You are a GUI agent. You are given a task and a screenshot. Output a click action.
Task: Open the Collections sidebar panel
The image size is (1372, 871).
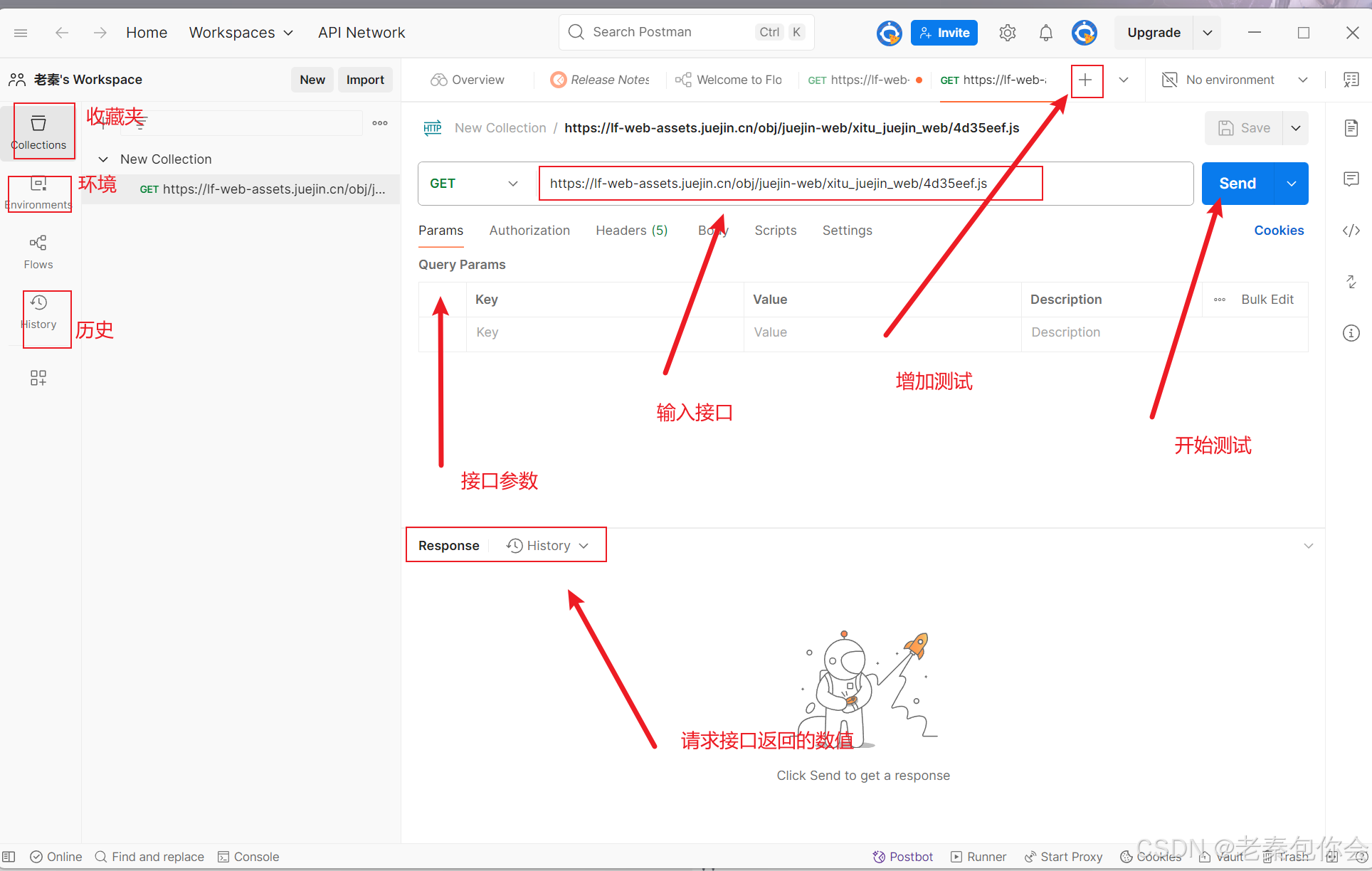[38, 132]
